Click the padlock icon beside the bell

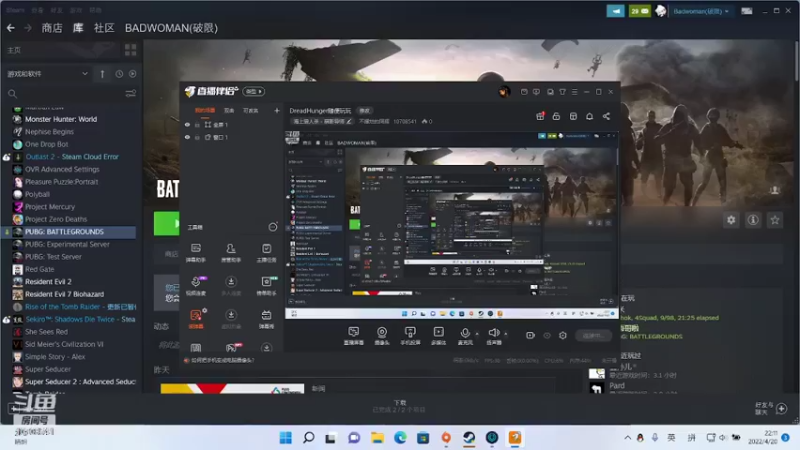click(x=556, y=116)
